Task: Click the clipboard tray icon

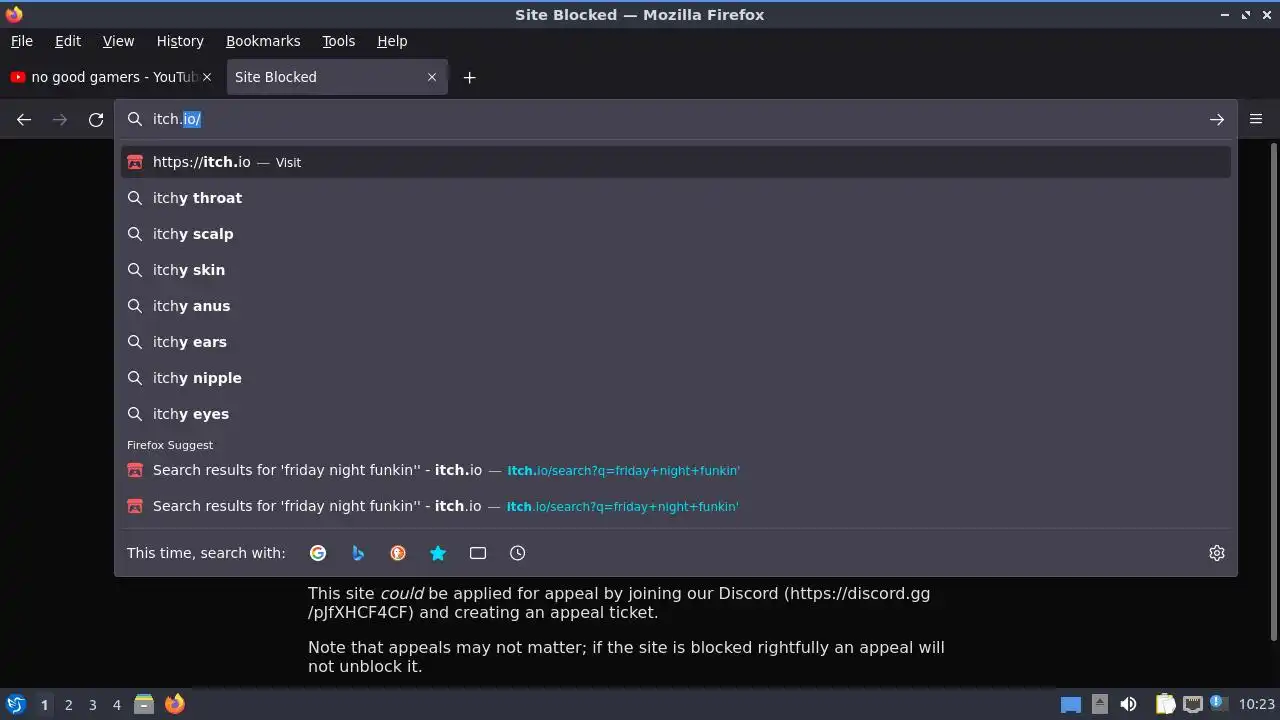Action: [1165, 705]
